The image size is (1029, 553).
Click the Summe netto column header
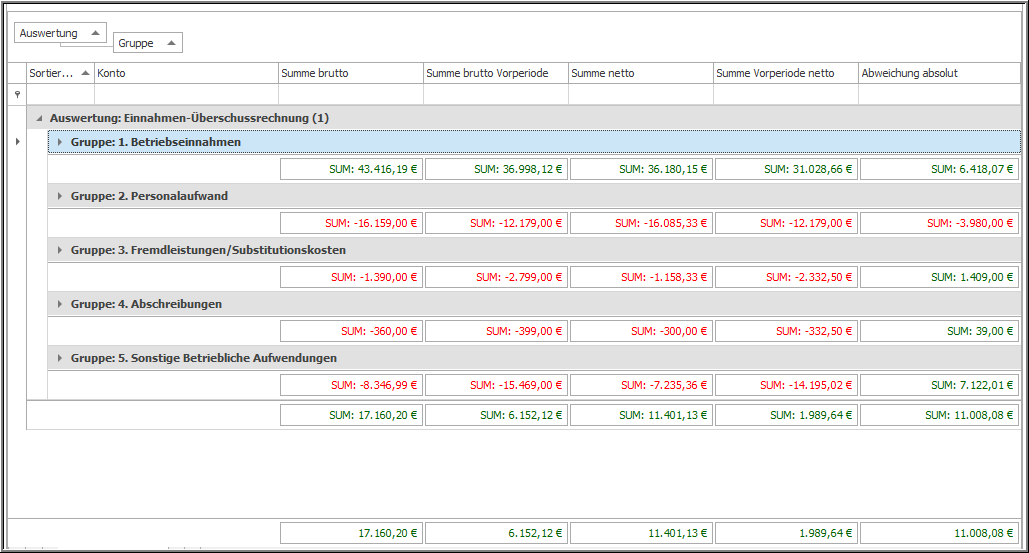point(640,73)
